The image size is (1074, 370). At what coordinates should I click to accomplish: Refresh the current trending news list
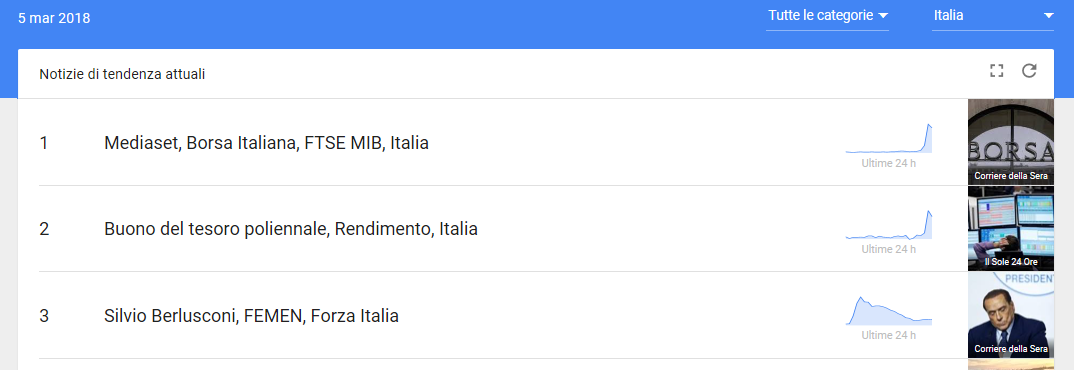[1029, 71]
